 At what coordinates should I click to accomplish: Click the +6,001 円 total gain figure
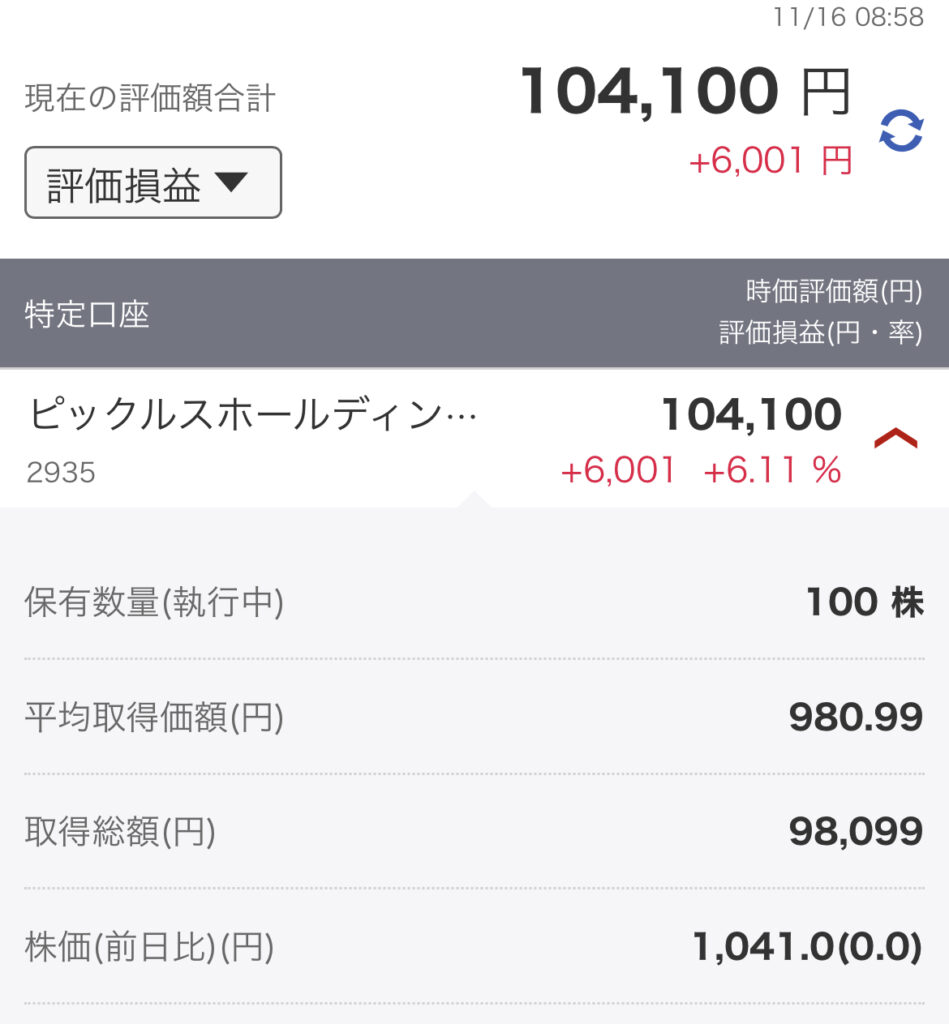tap(771, 161)
